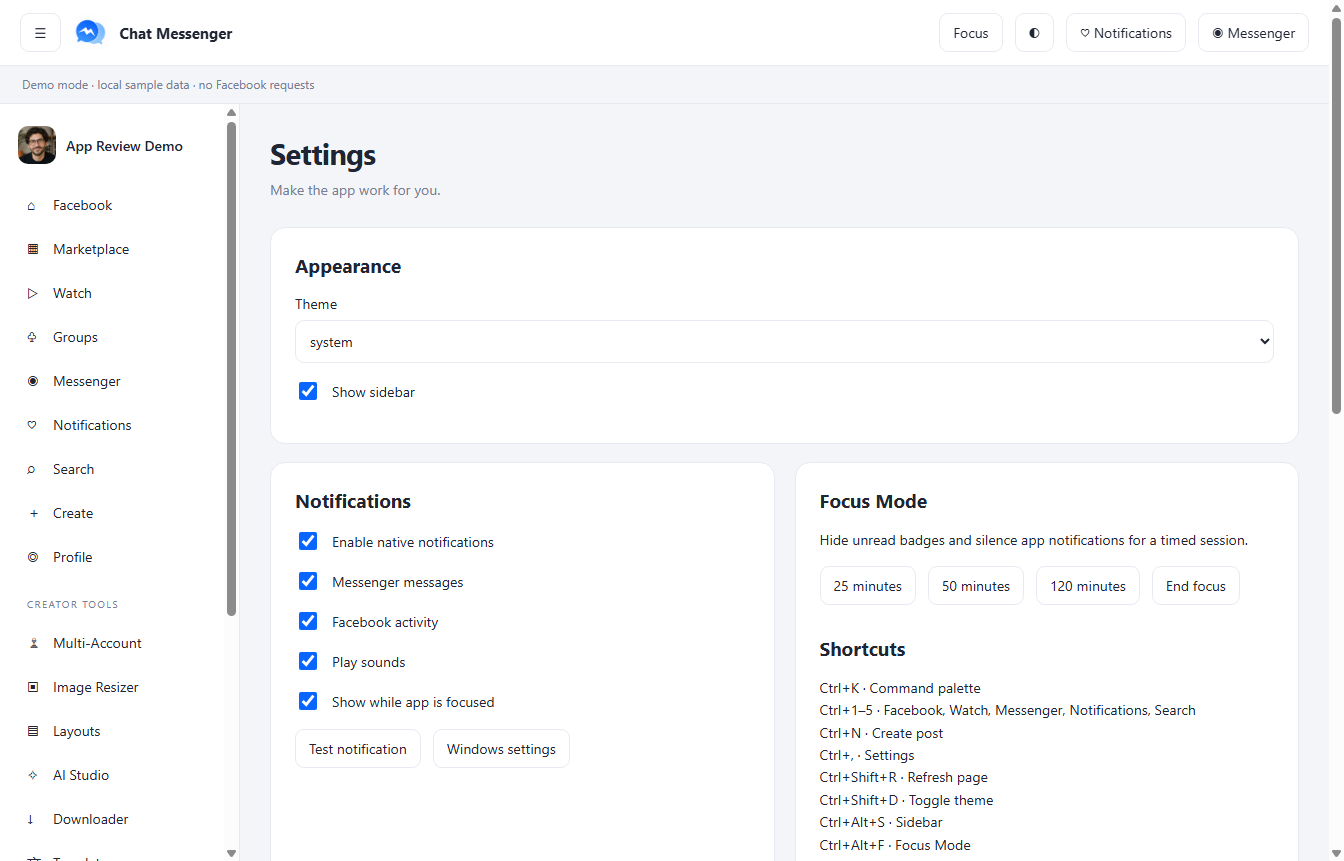Click the Groups icon in sidebar

click(32, 338)
